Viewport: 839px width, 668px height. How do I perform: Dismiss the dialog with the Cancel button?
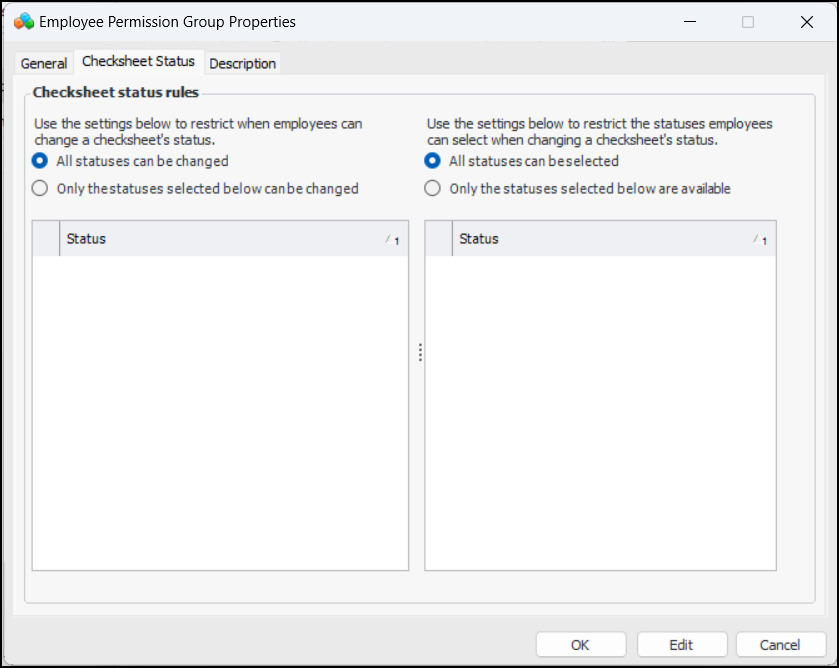(780, 645)
